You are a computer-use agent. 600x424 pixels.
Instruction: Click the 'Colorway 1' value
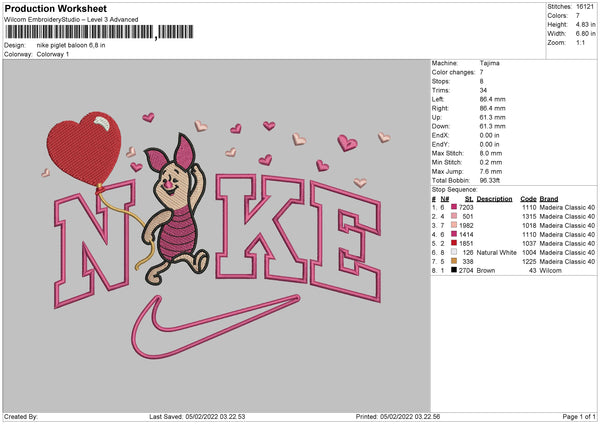tap(53, 54)
